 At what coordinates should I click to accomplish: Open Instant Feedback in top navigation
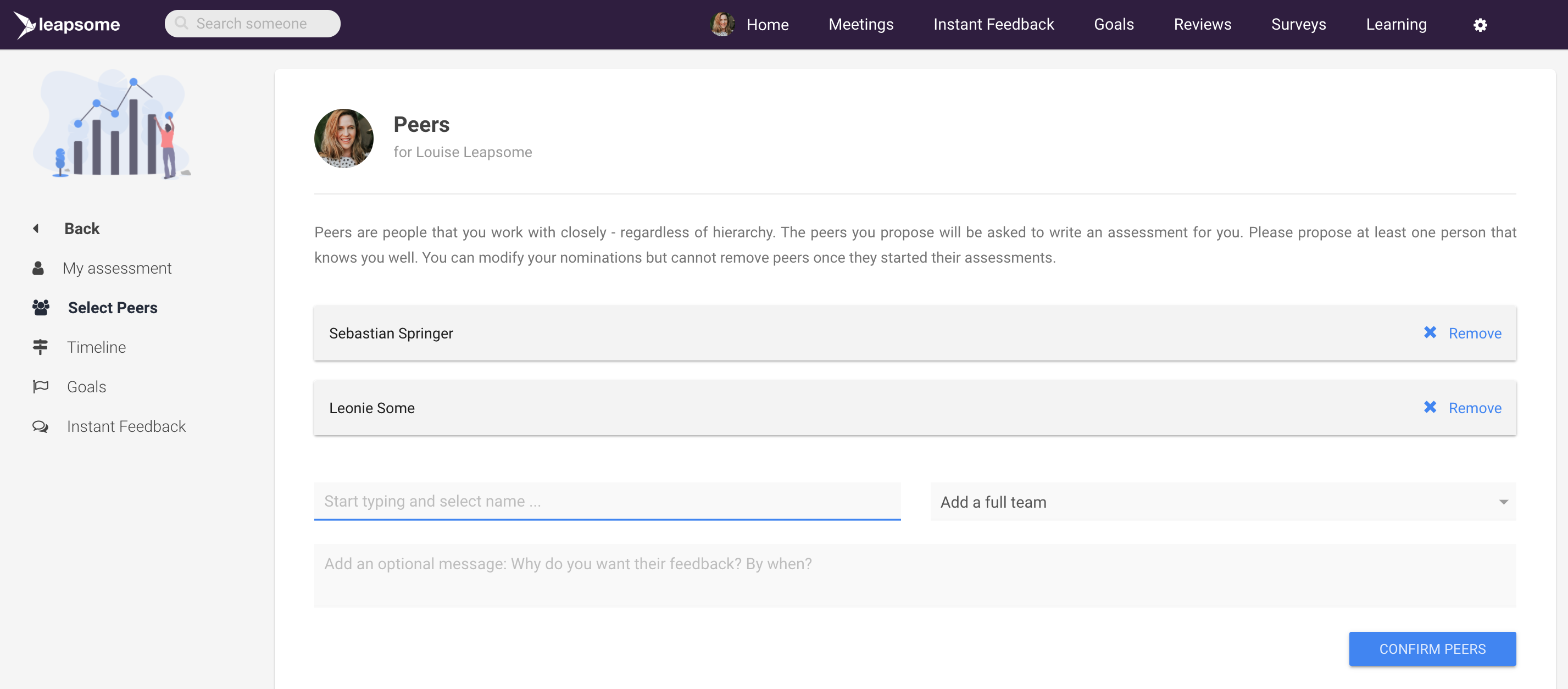993,24
